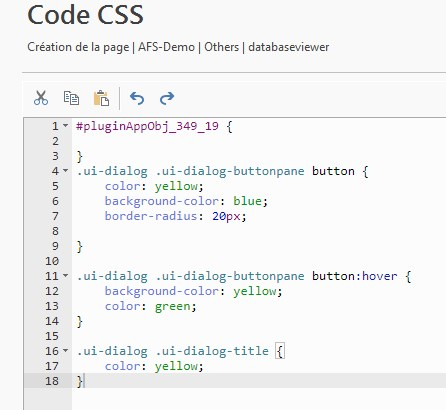The width and height of the screenshot is (446, 410).
Task: Place cursor on empty line 8
Action: point(259,231)
